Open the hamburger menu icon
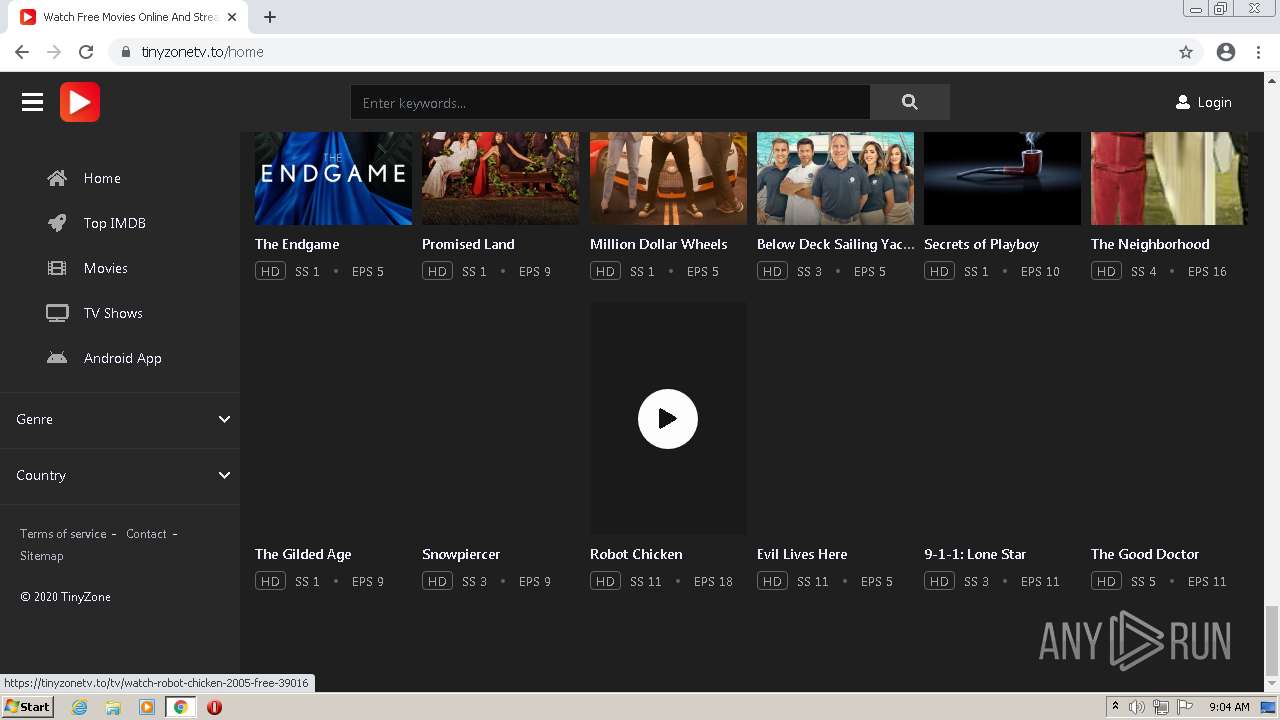The height and width of the screenshot is (720, 1280). pyautogui.click(x=32, y=102)
